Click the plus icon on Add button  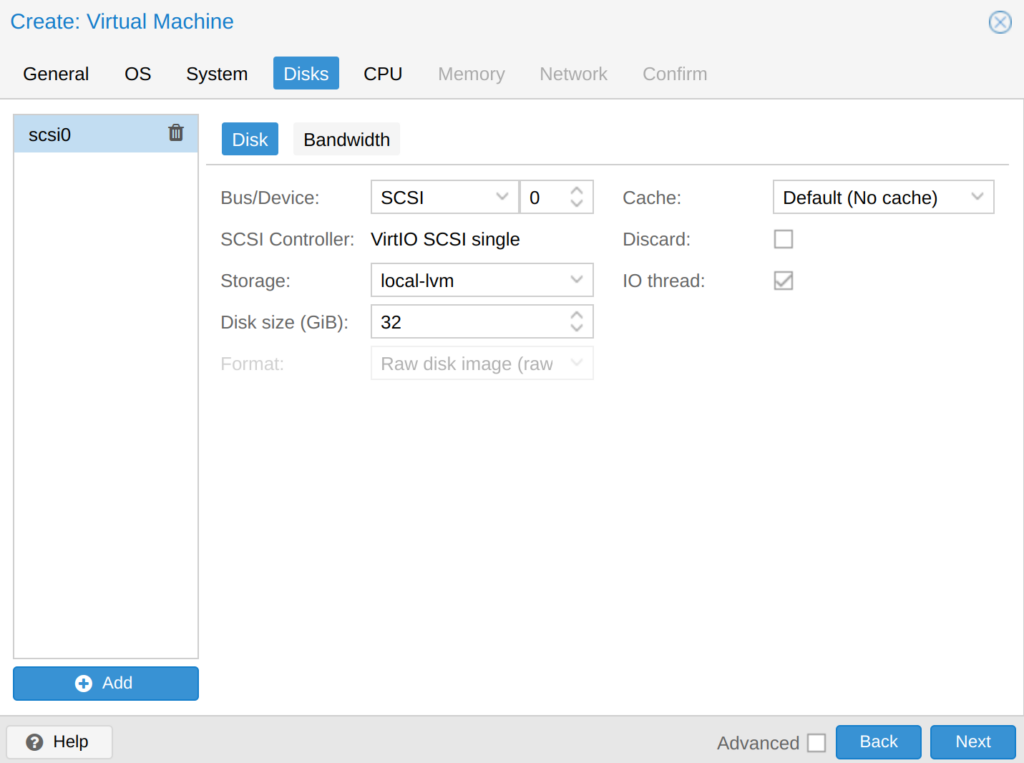tap(83, 683)
